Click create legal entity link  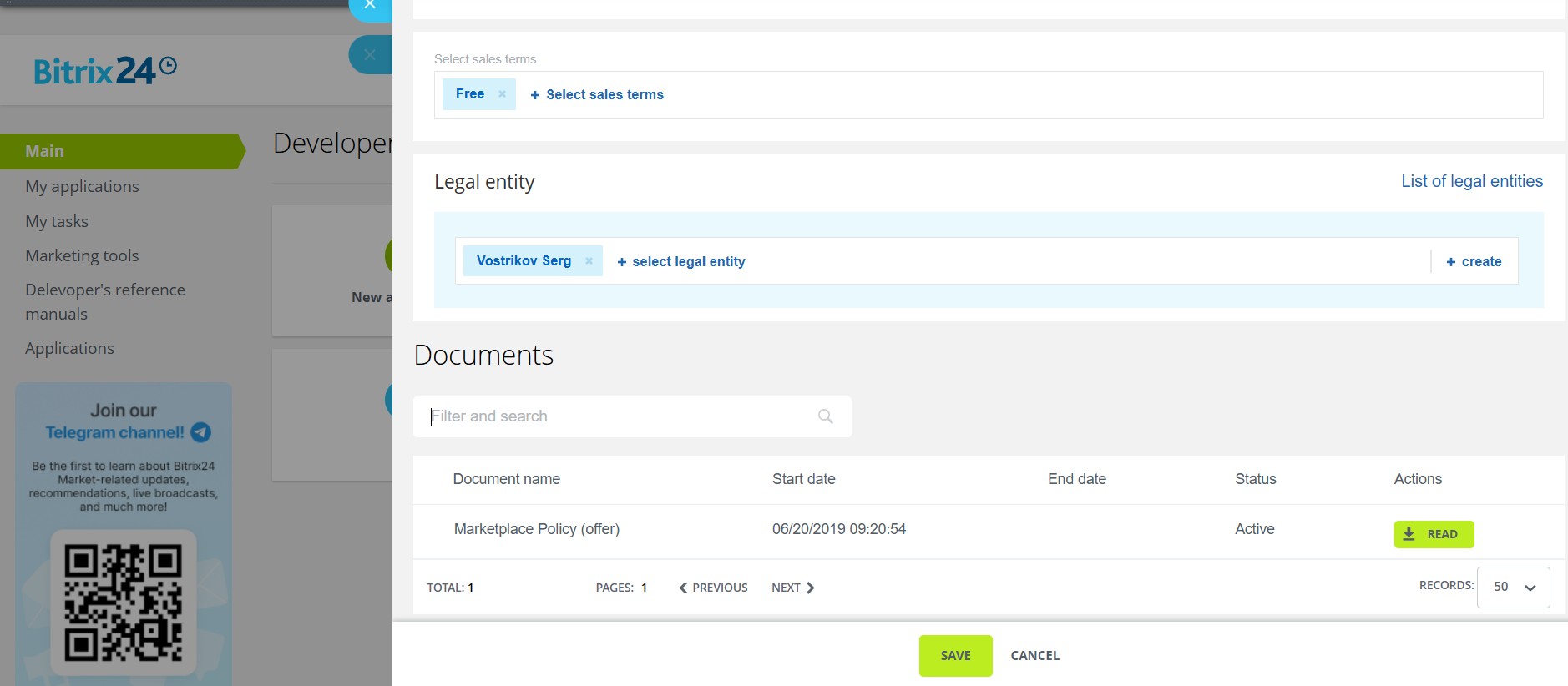point(1474,262)
